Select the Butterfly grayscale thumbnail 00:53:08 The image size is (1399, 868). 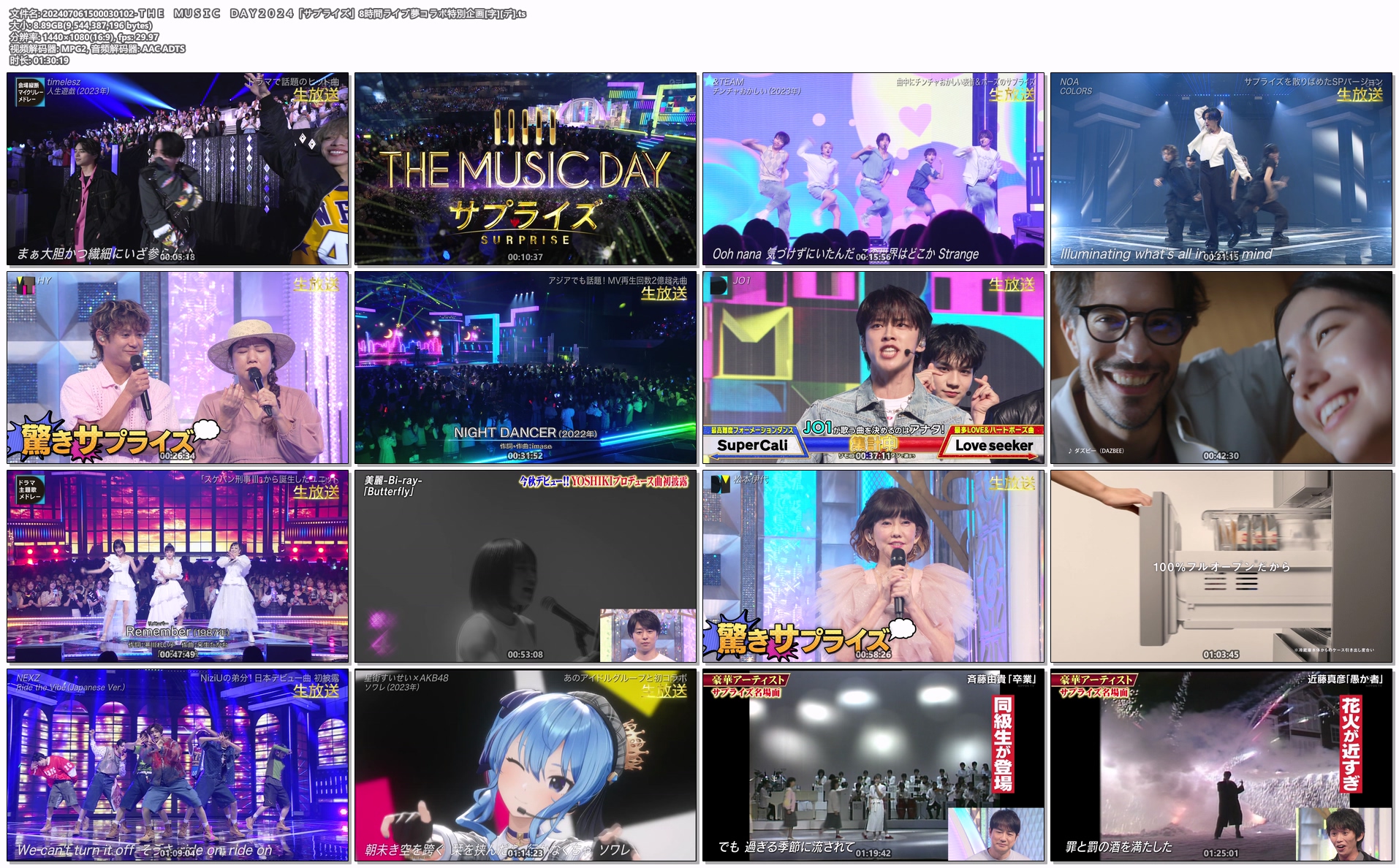click(526, 566)
